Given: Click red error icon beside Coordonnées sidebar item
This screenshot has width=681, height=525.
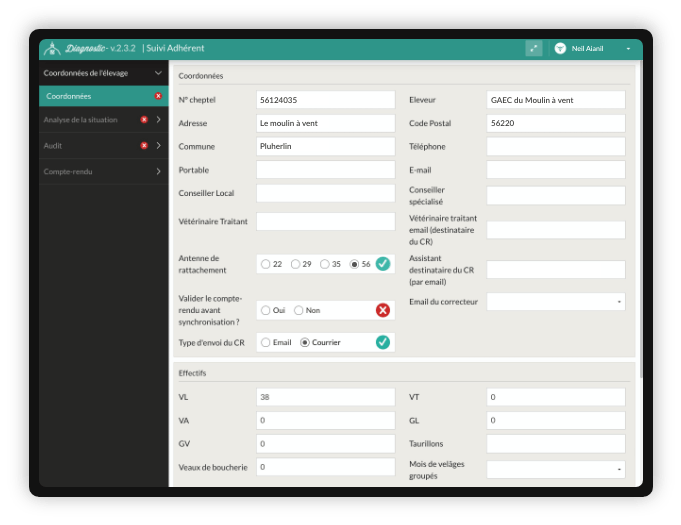Looking at the screenshot, I should pyautogui.click(x=158, y=96).
